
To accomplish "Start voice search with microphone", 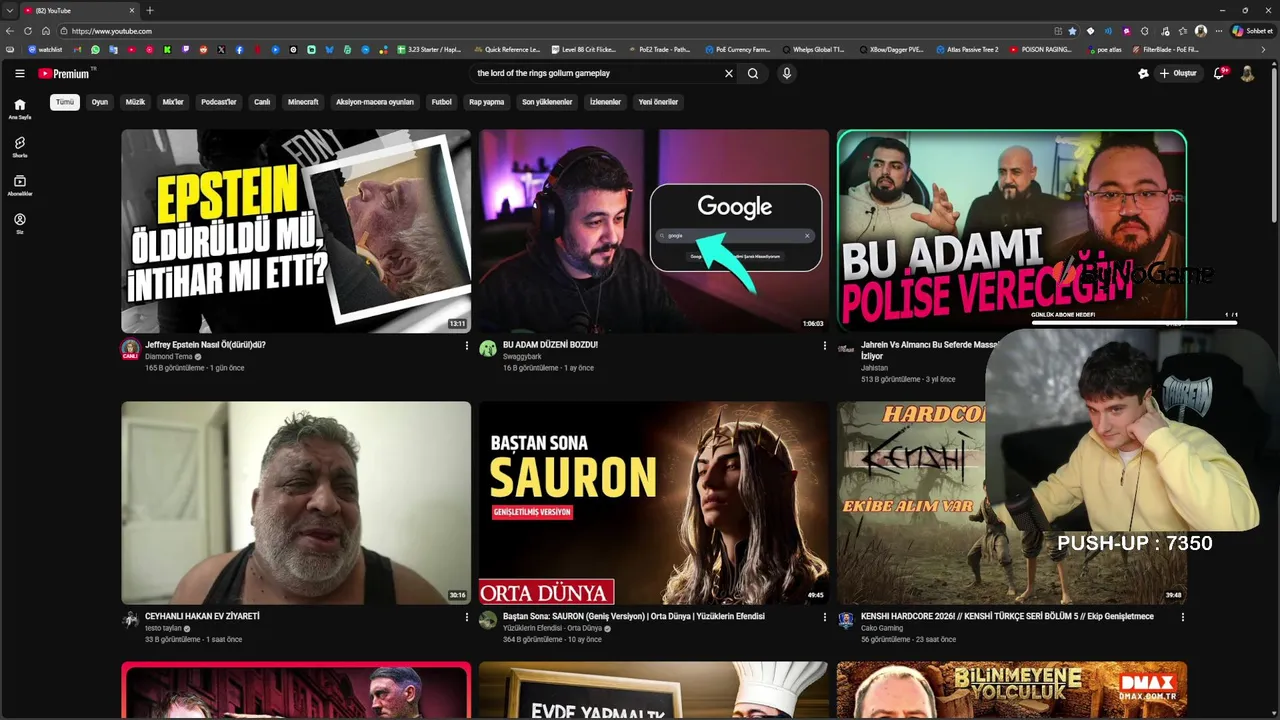I will 786,73.
